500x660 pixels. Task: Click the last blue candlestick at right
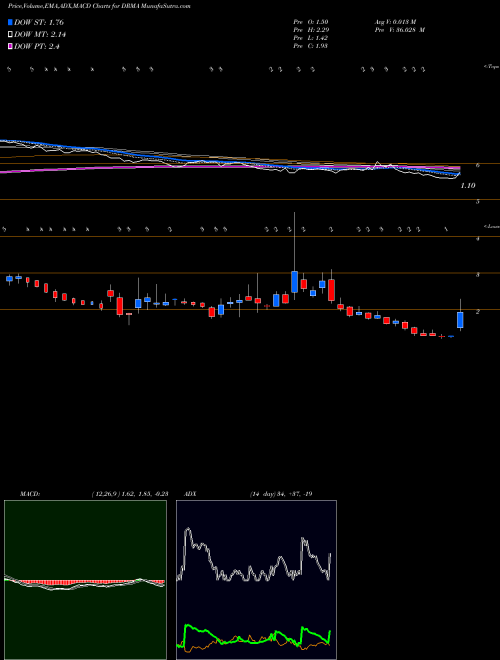460,320
